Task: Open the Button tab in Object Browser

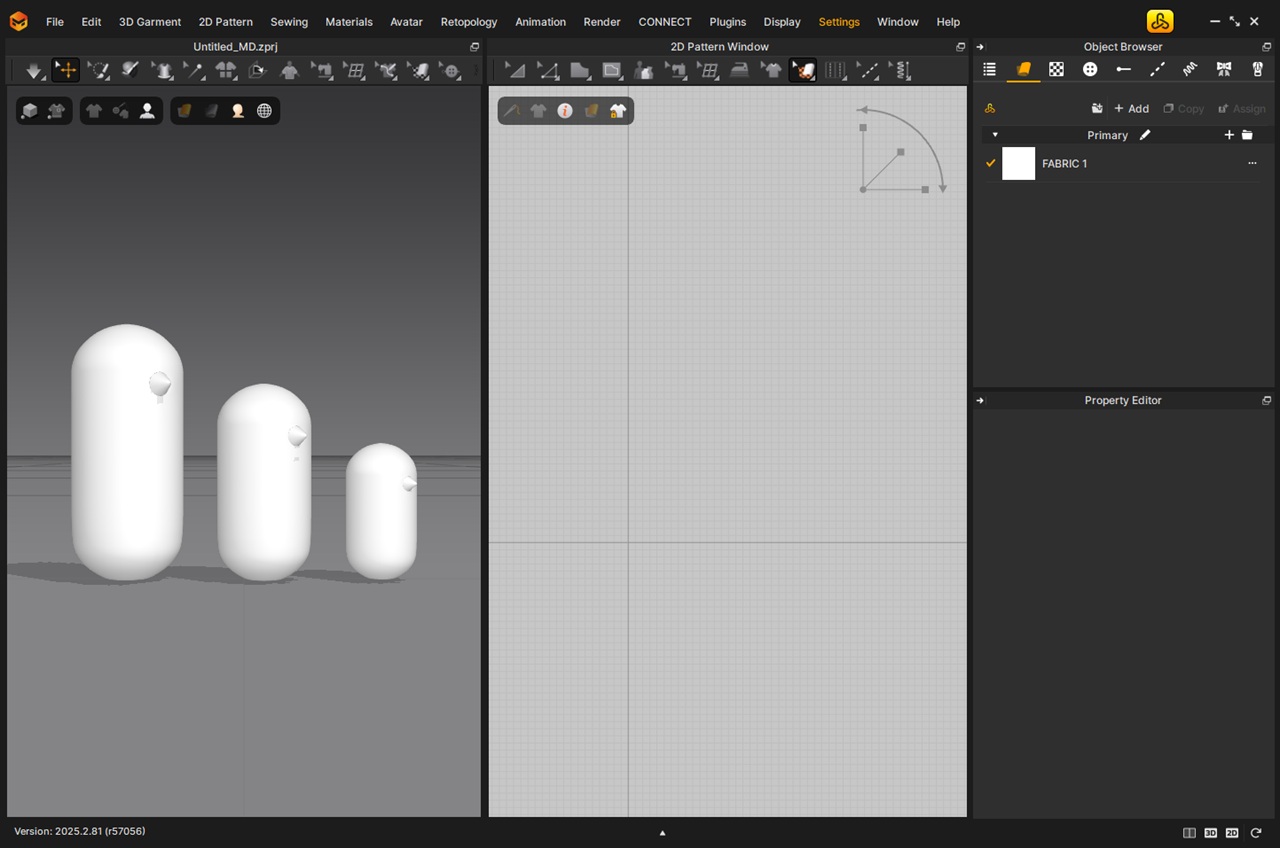Action: pos(1090,69)
